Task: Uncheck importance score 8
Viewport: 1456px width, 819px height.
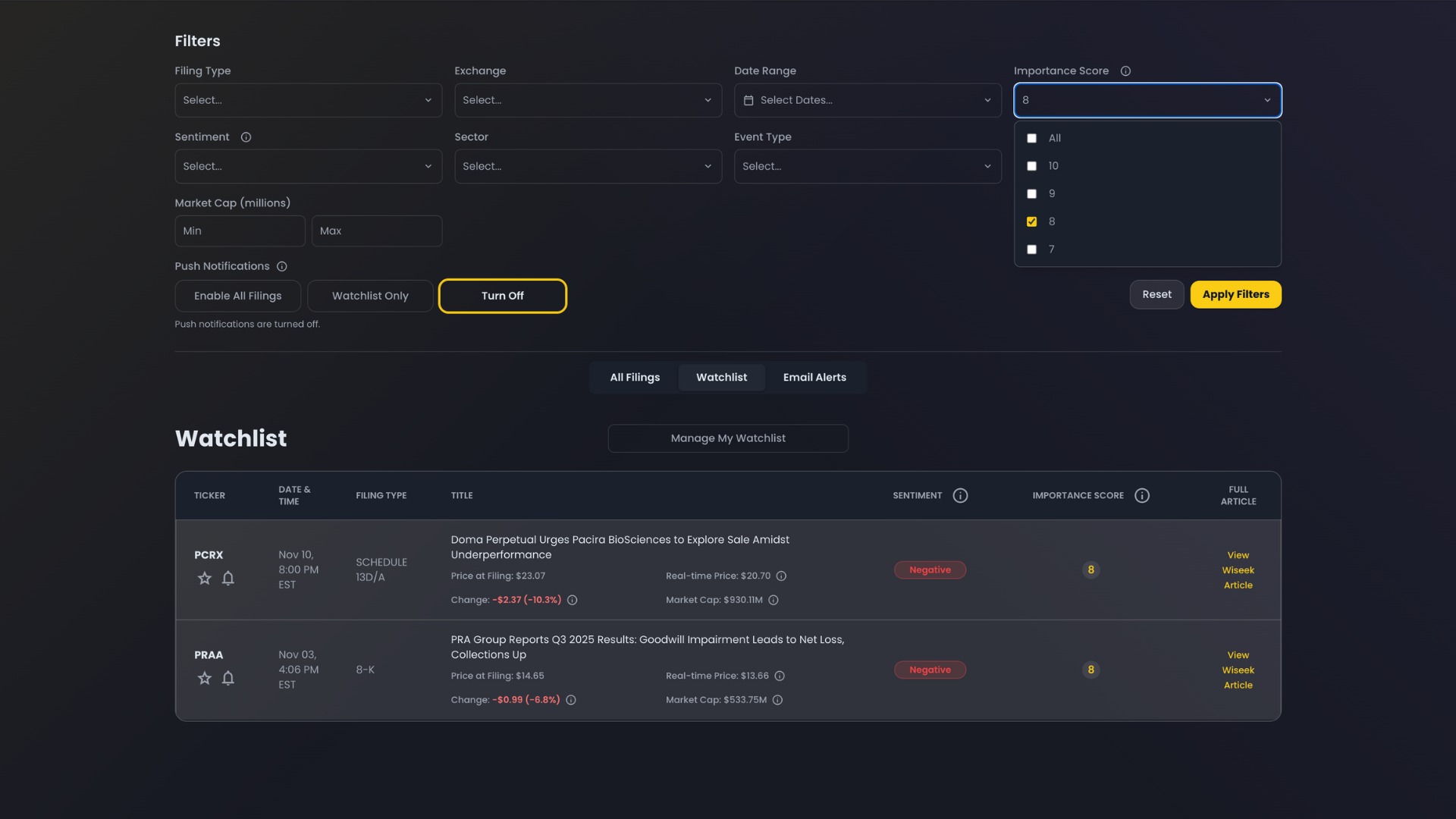Action: [1031, 221]
